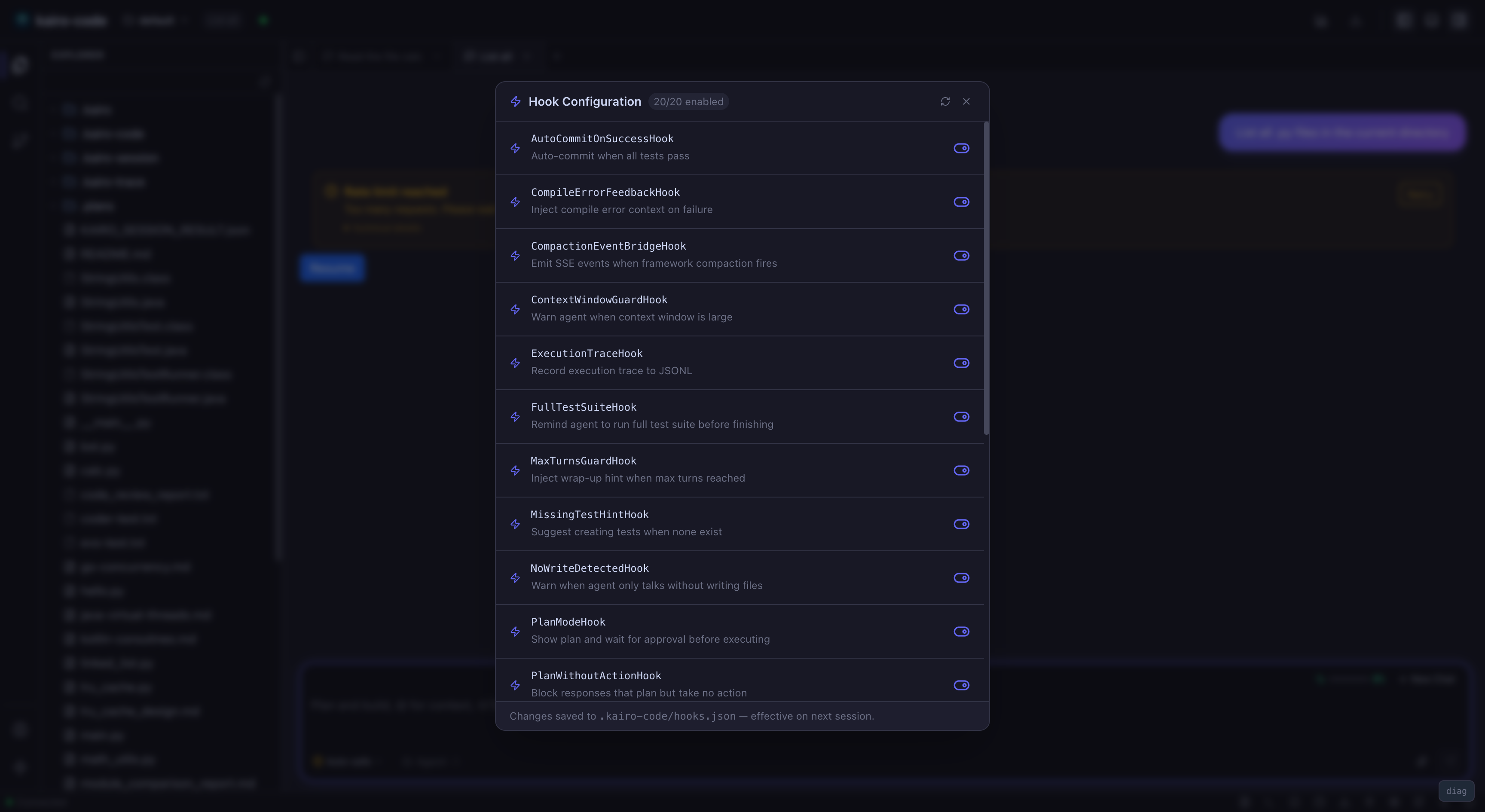
Task: Click lightning icon of PlanWithoutActionHook row
Action: click(515, 685)
